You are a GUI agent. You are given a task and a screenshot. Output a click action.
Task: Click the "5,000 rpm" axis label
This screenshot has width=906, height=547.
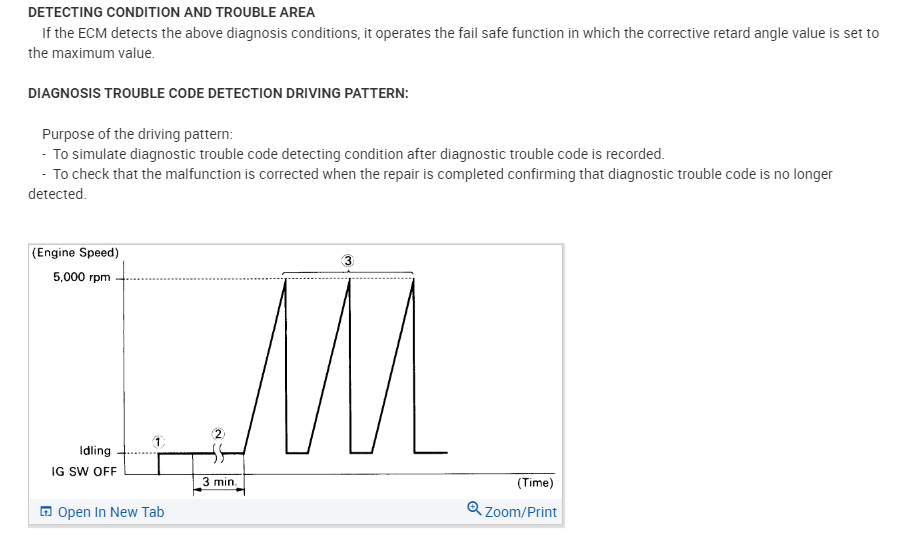point(82,277)
